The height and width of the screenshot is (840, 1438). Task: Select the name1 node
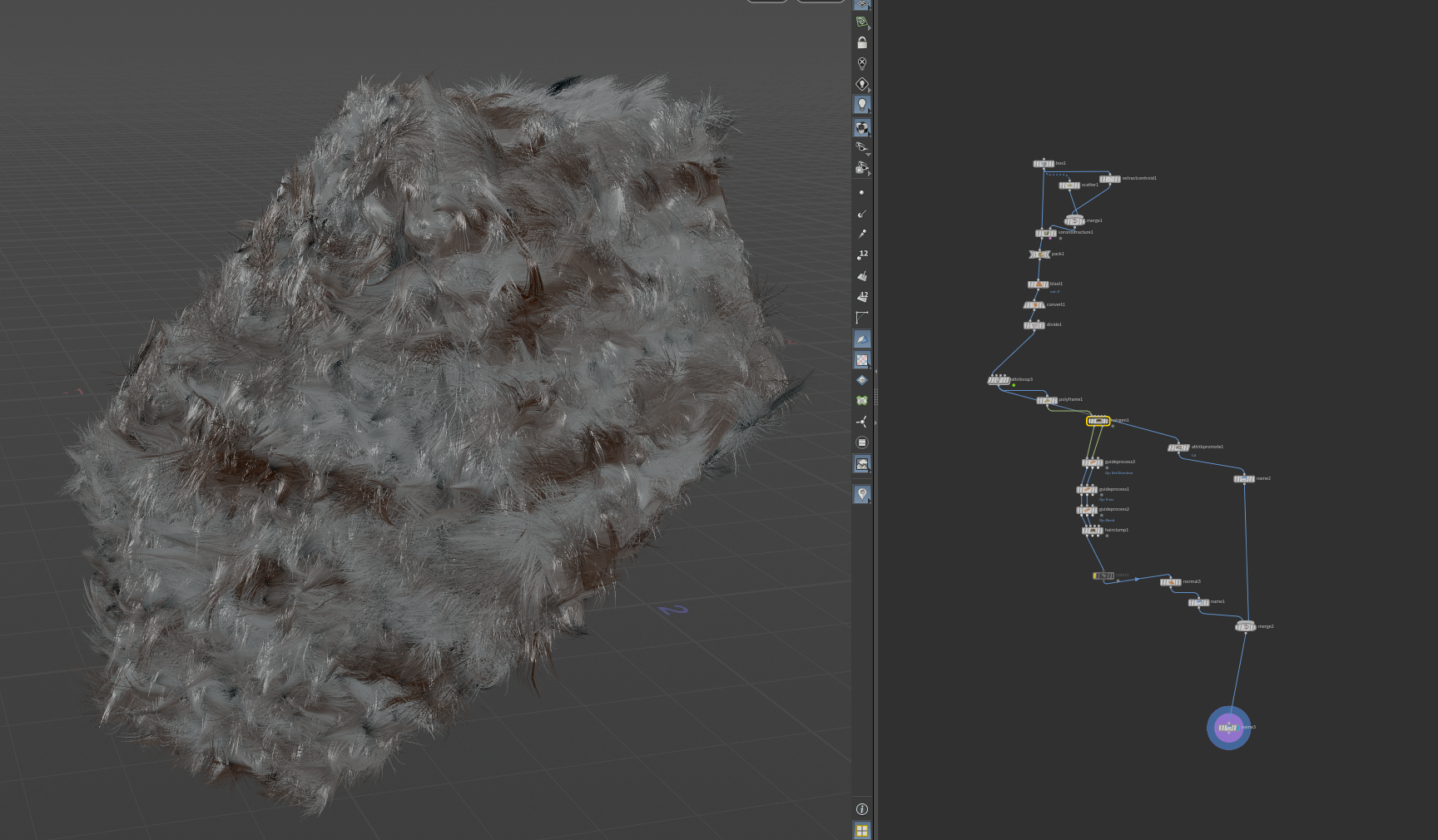click(x=1198, y=602)
